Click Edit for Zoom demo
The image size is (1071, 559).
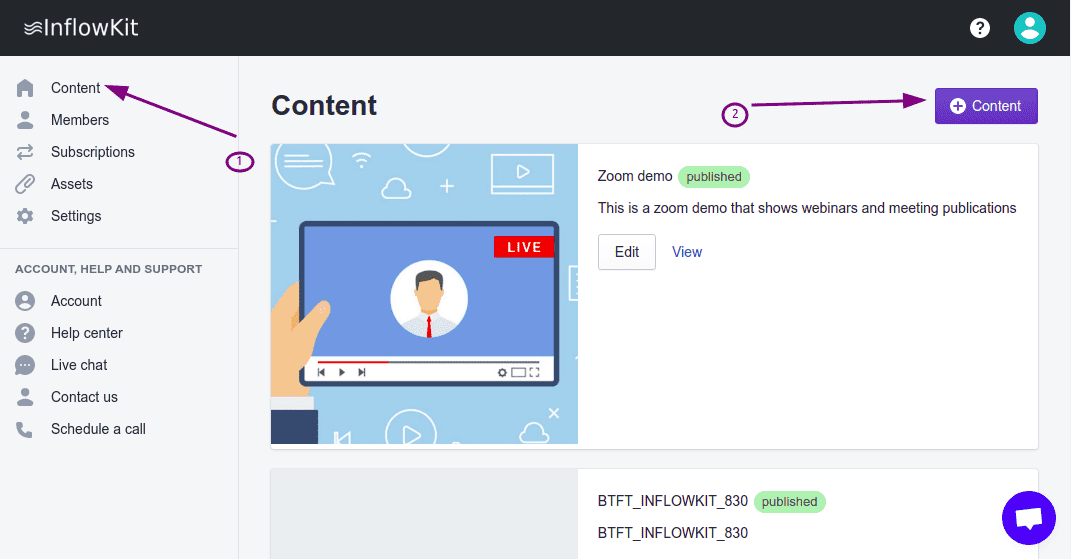626,252
